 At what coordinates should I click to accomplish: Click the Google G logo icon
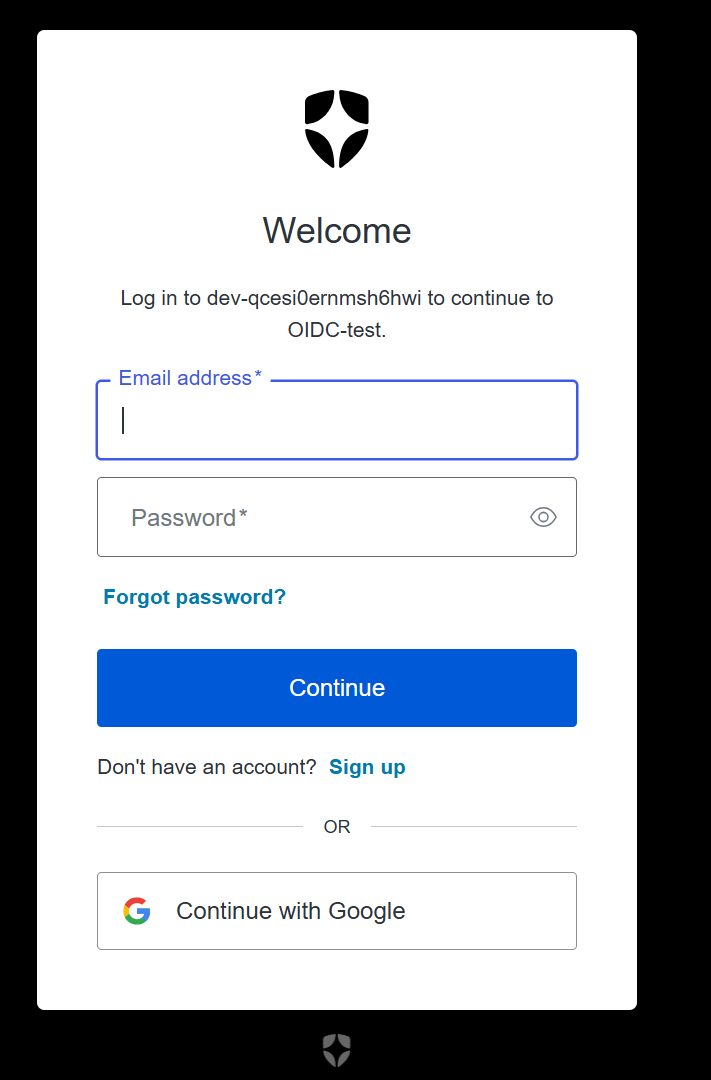(137, 911)
